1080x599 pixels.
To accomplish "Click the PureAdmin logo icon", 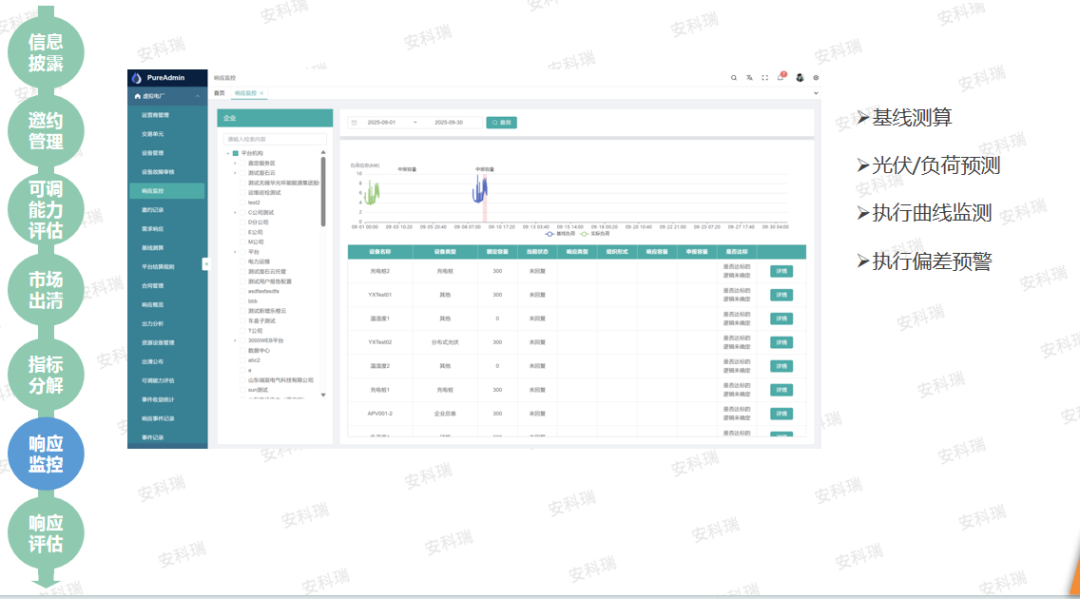I will (136, 78).
